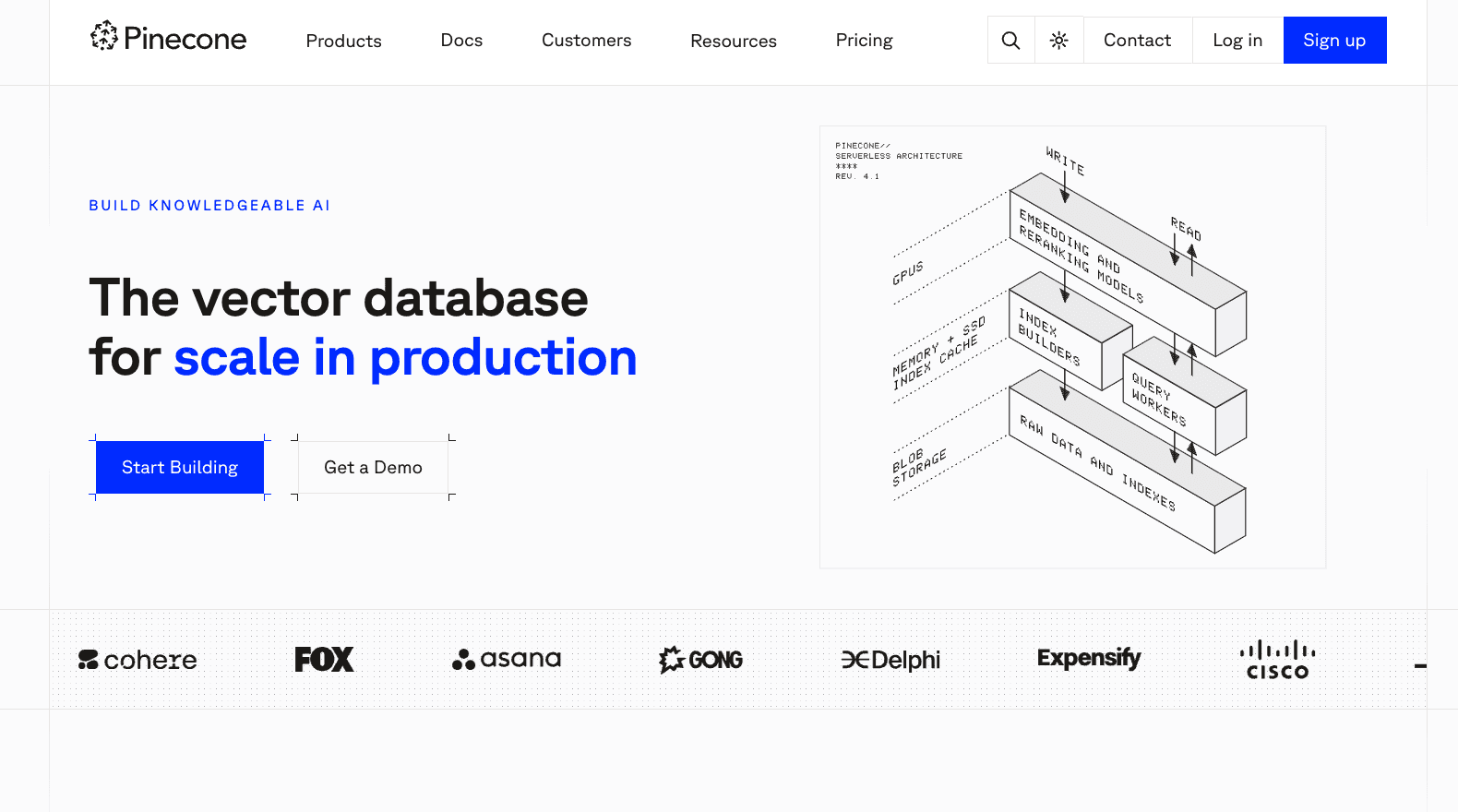Click the Gong logo
The image size is (1458, 812).
700,660
